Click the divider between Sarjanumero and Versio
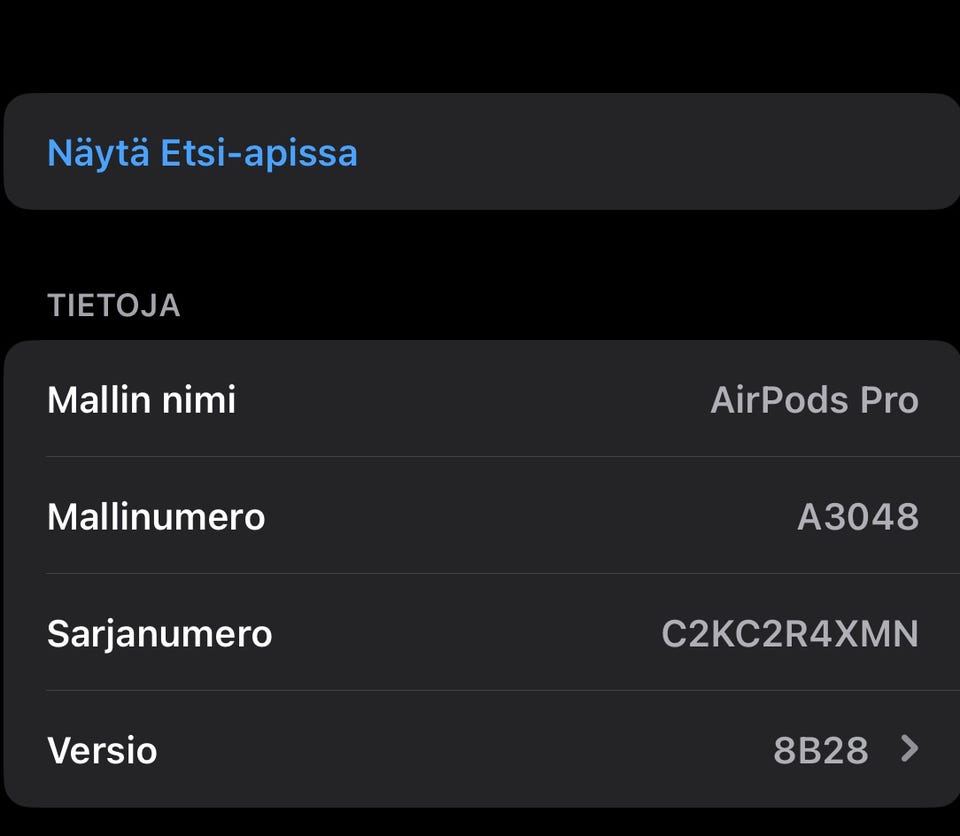This screenshot has height=836, width=960. click(x=500, y=691)
